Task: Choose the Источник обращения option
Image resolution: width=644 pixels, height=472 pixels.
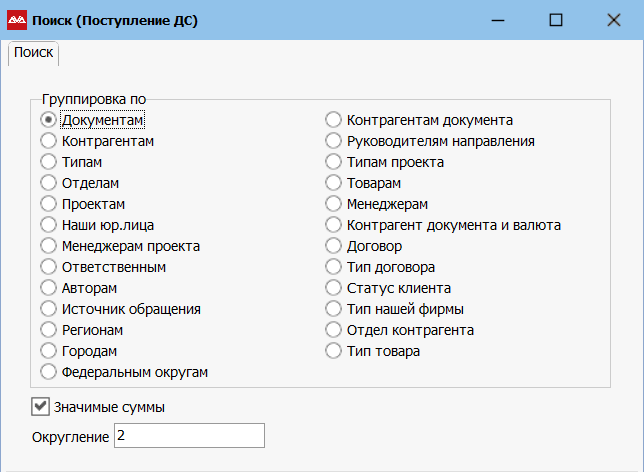Action: pyautogui.click(x=48, y=309)
